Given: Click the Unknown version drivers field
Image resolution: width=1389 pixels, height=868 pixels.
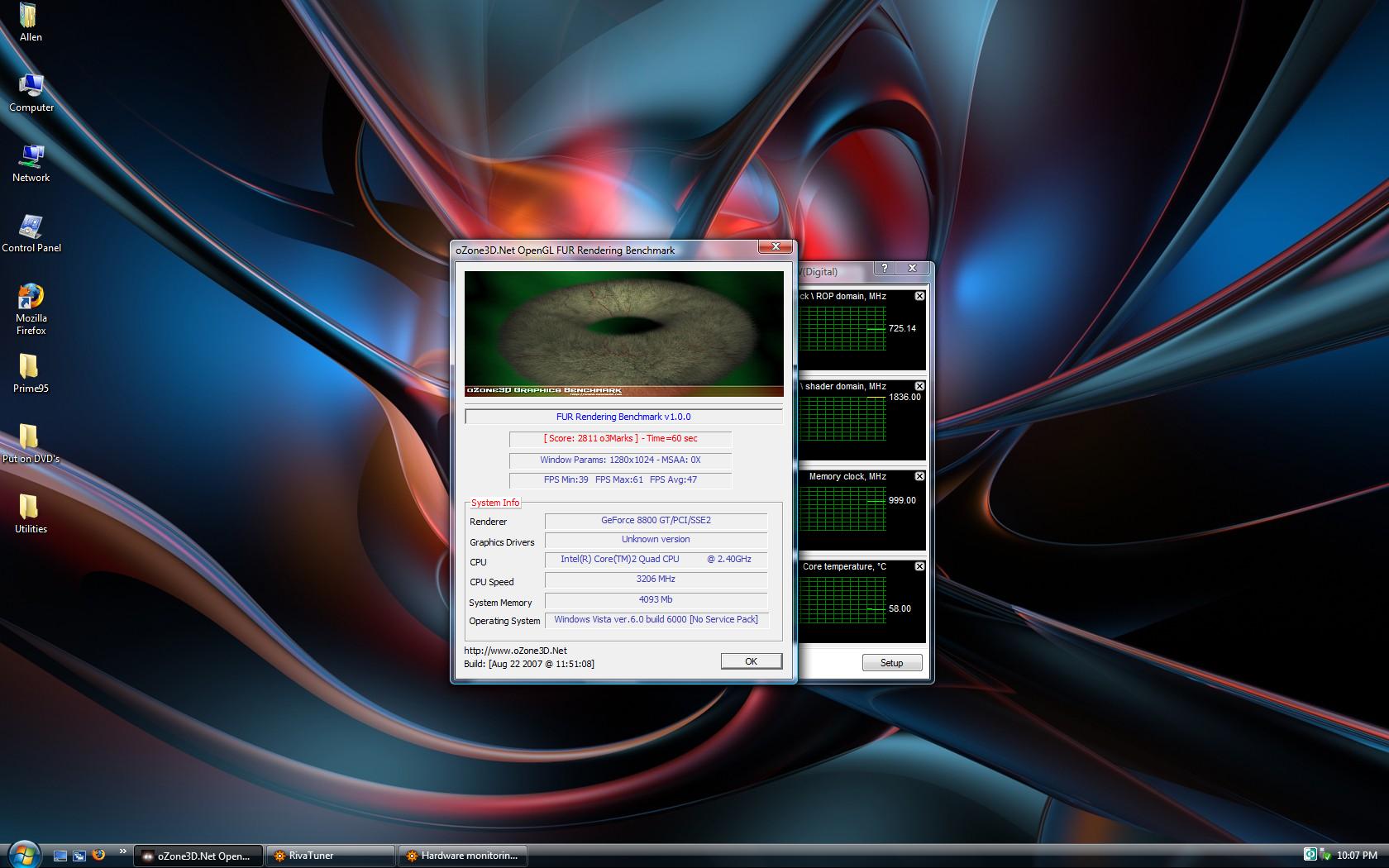Looking at the screenshot, I should point(656,540).
